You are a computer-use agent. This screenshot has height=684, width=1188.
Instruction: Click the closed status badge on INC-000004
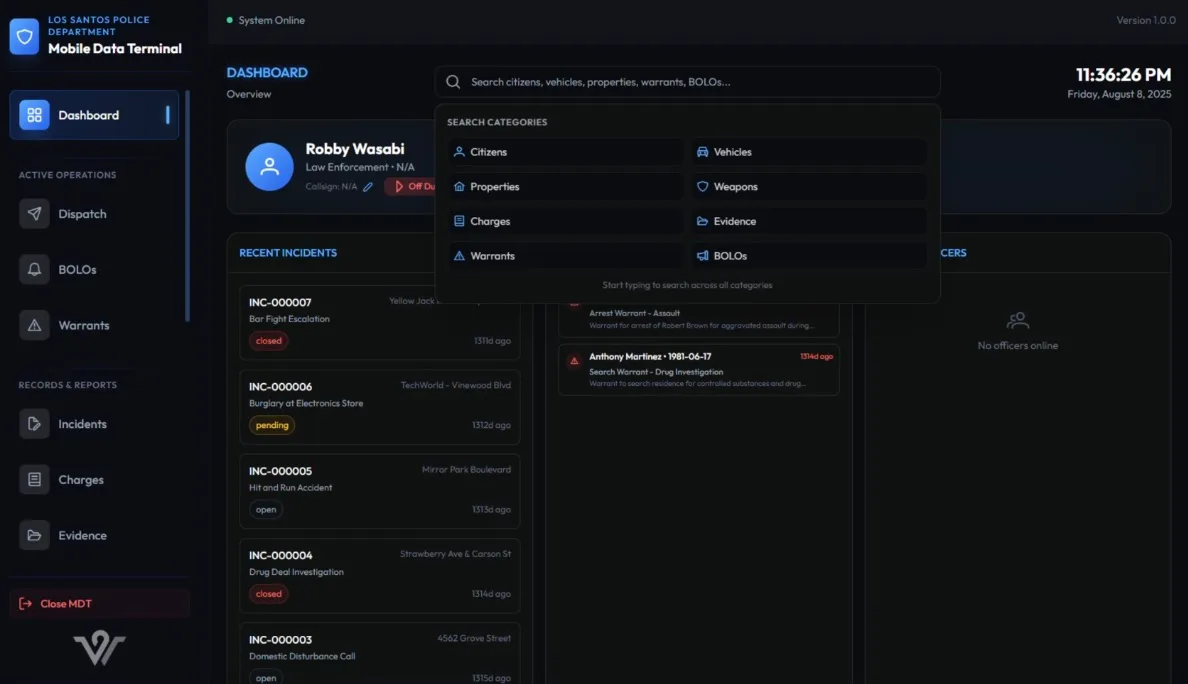(268, 594)
